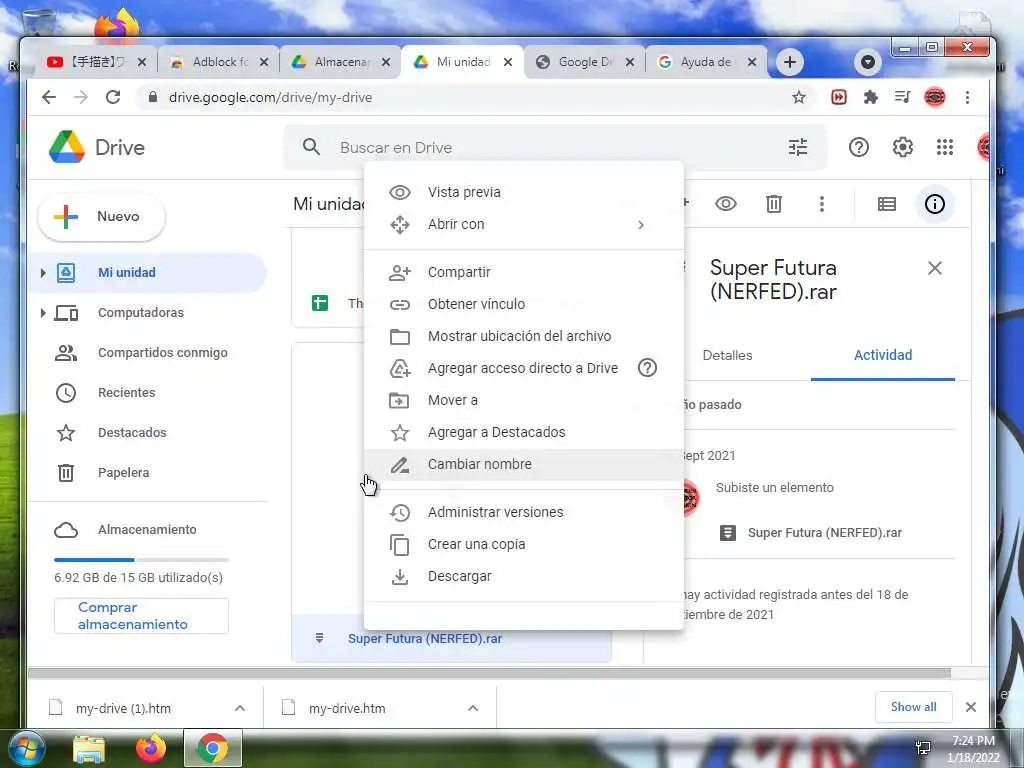Open search filter options in Drive search bar
Screen dimensions: 1024x768
797,148
